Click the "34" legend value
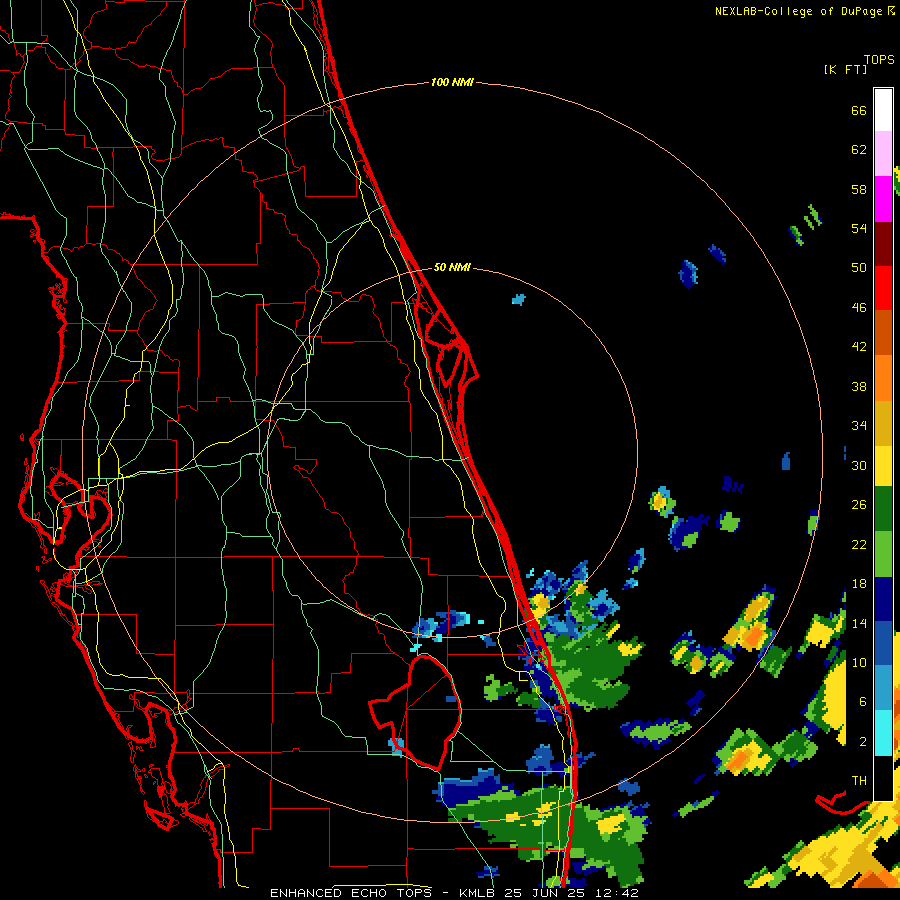The width and height of the screenshot is (900, 900). click(859, 426)
